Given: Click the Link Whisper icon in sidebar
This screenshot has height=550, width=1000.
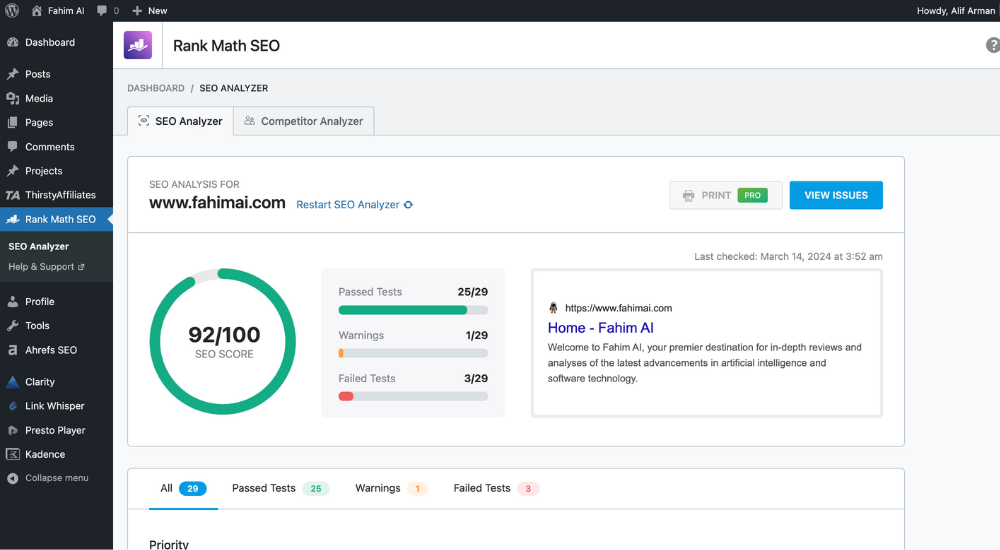Looking at the screenshot, I should click(x=12, y=406).
